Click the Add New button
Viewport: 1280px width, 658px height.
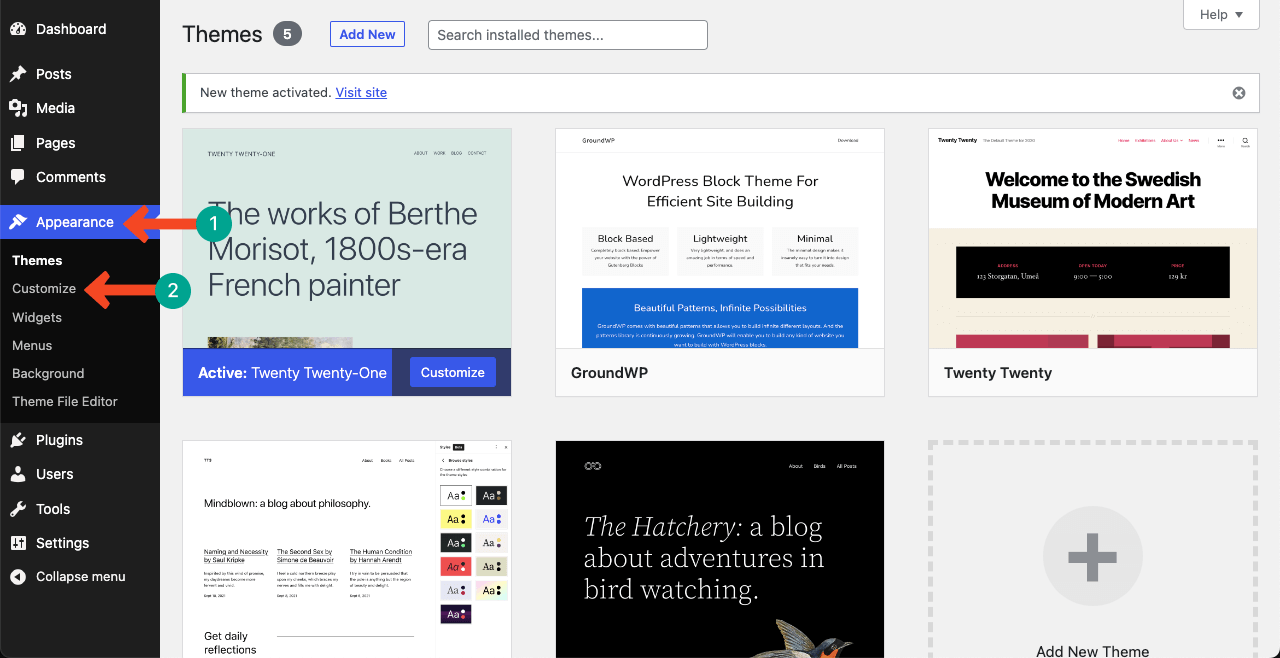pyautogui.click(x=367, y=34)
